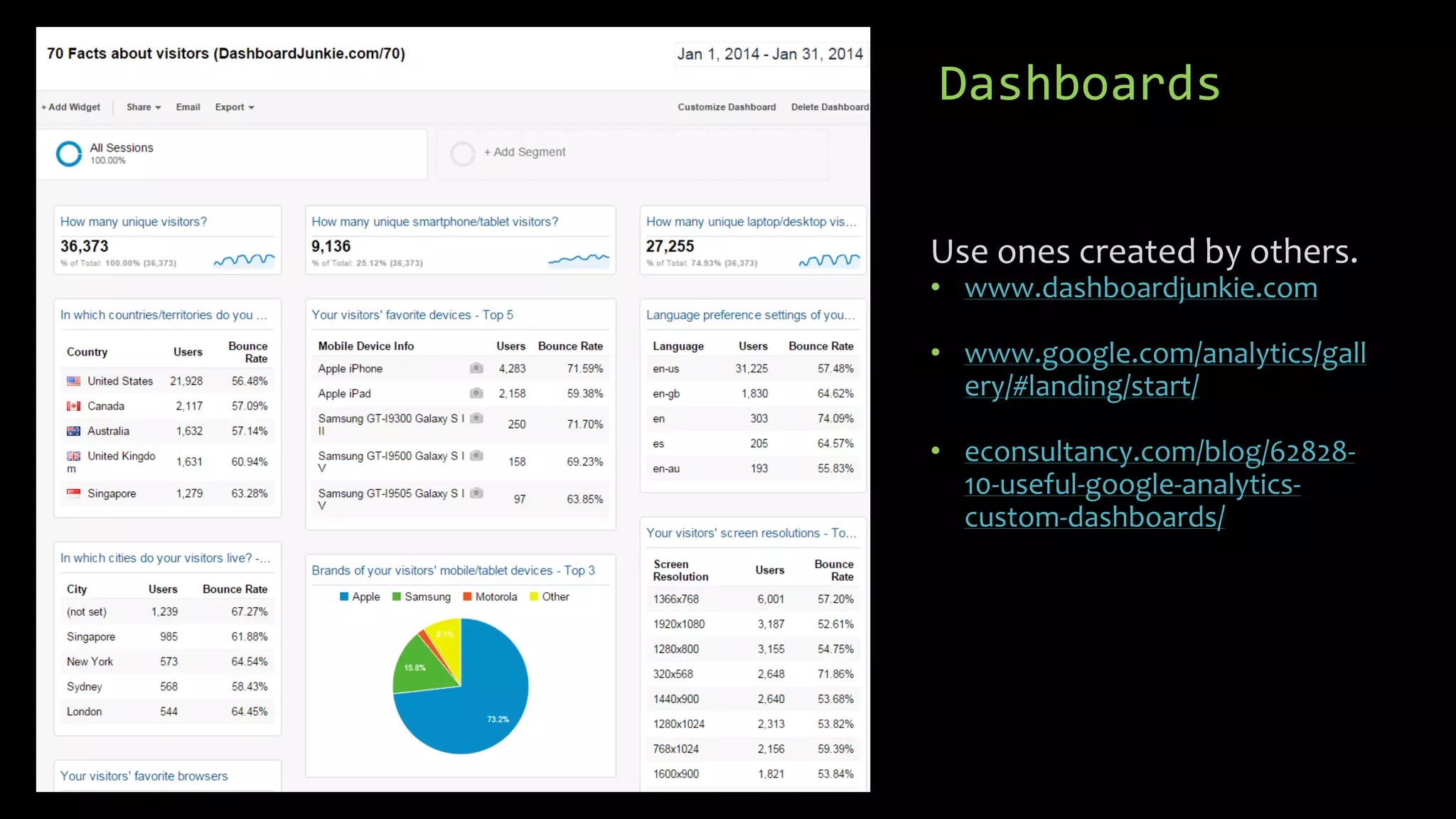This screenshot has height=819, width=1456.
Task: Select the New York city row
Action: click(x=167, y=661)
